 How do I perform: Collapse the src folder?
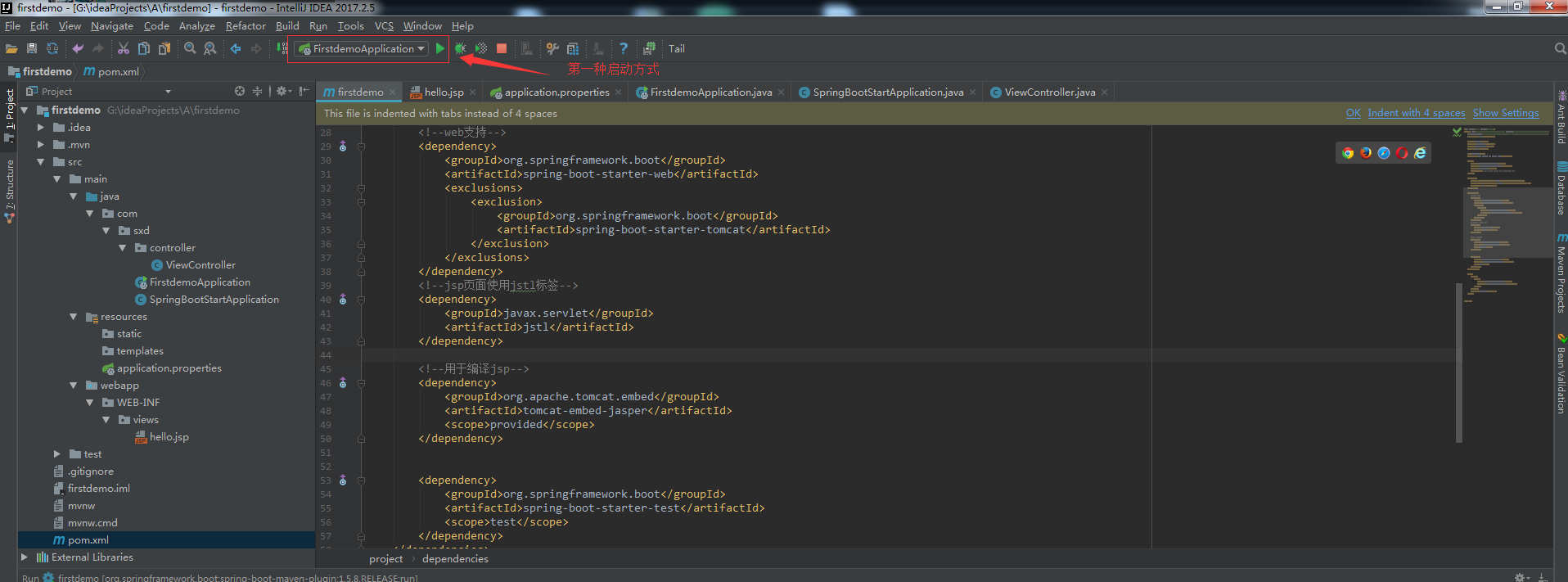coord(41,161)
